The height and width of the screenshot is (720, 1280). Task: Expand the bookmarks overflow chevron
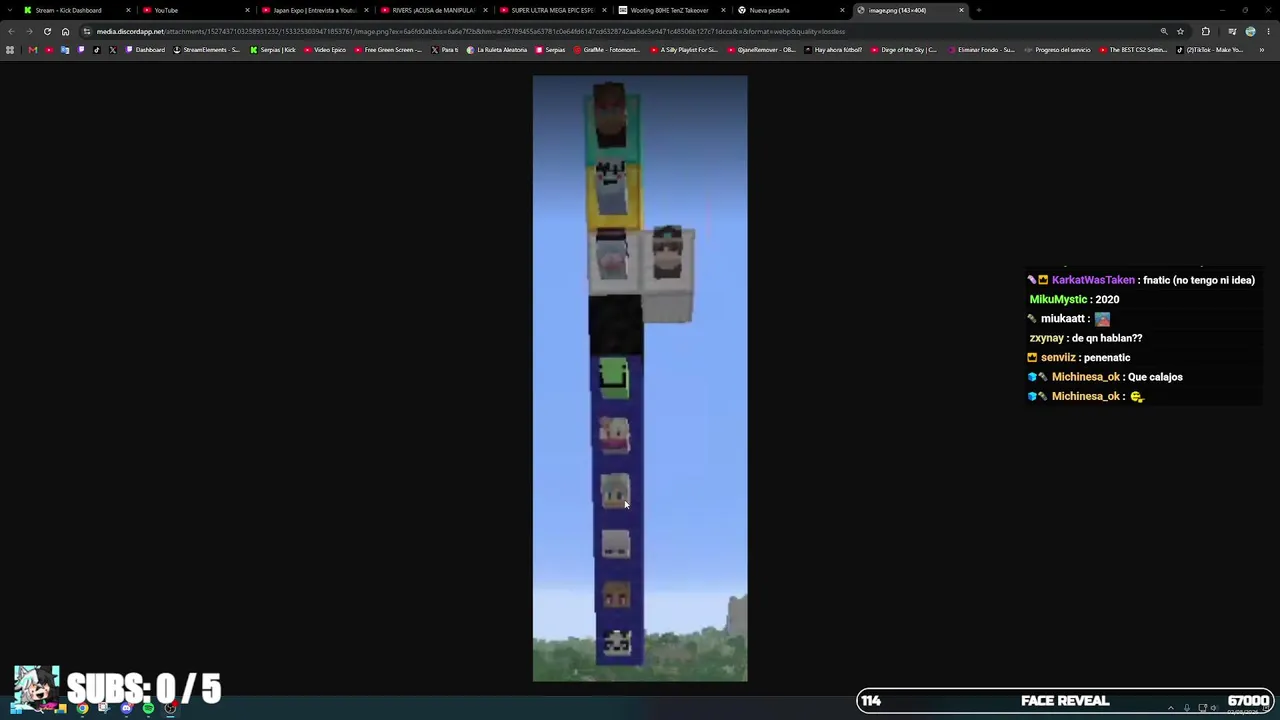(1262, 50)
